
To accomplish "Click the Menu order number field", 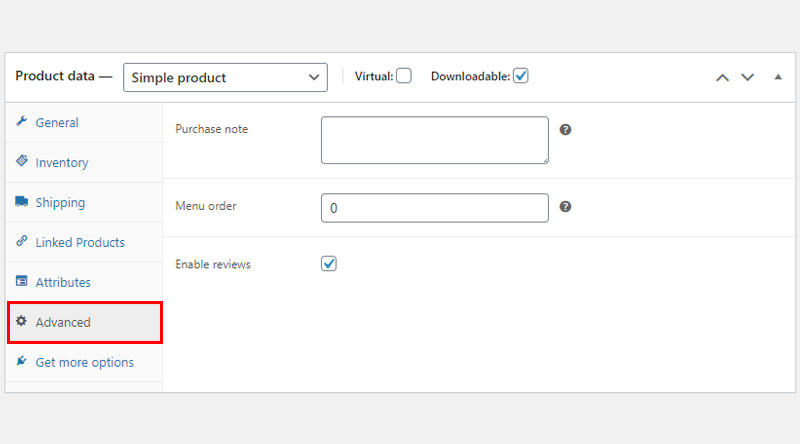I will 435,208.
